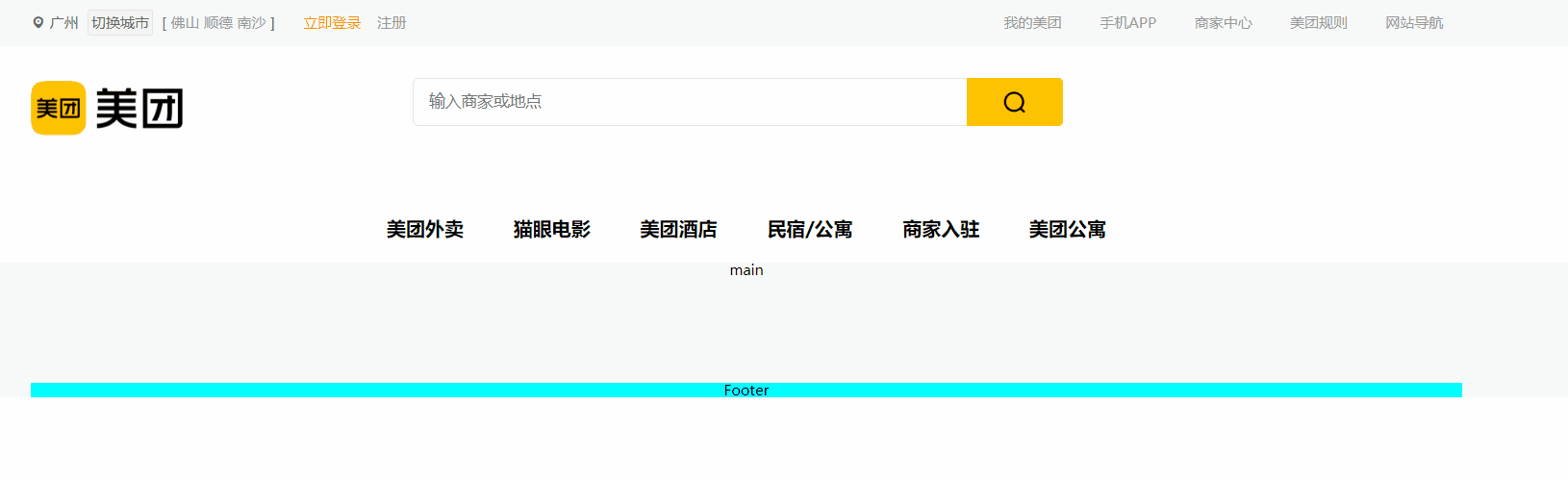Click the current city text 广州

click(64, 23)
